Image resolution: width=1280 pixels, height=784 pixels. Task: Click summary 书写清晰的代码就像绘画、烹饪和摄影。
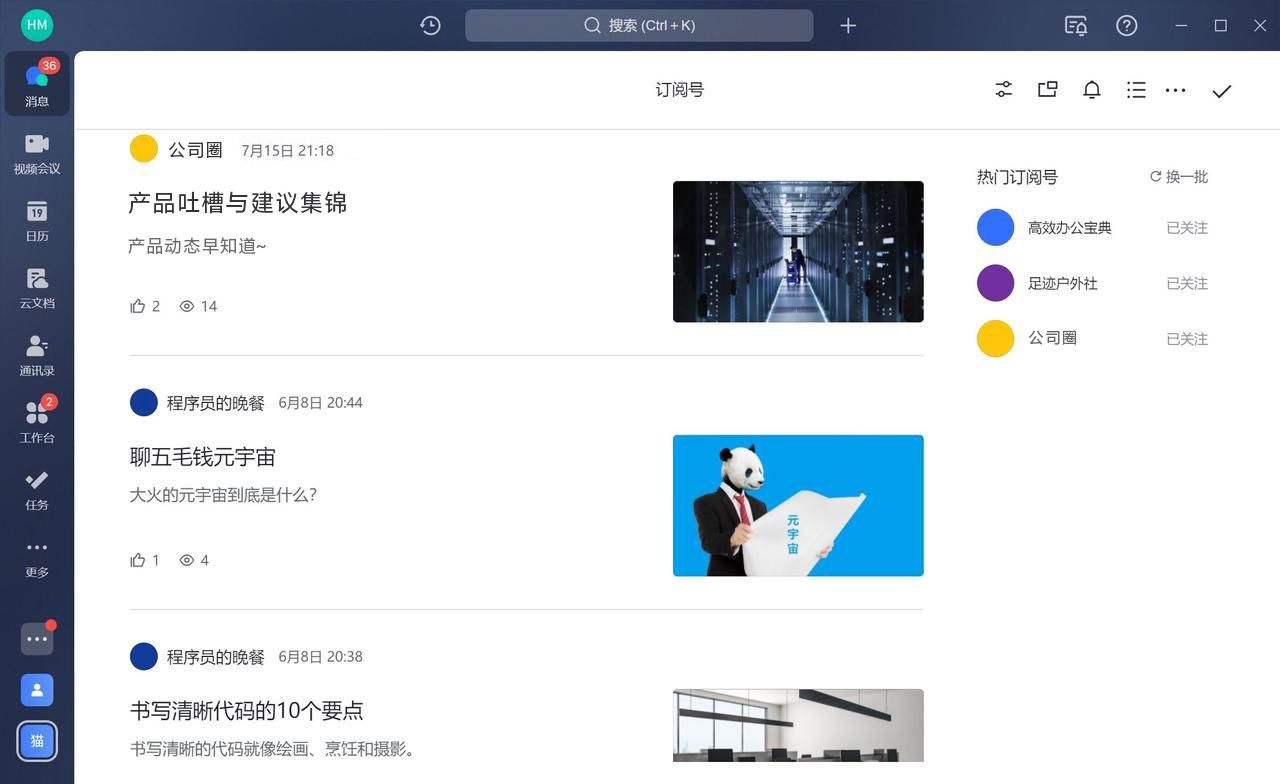[x=272, y=748]
